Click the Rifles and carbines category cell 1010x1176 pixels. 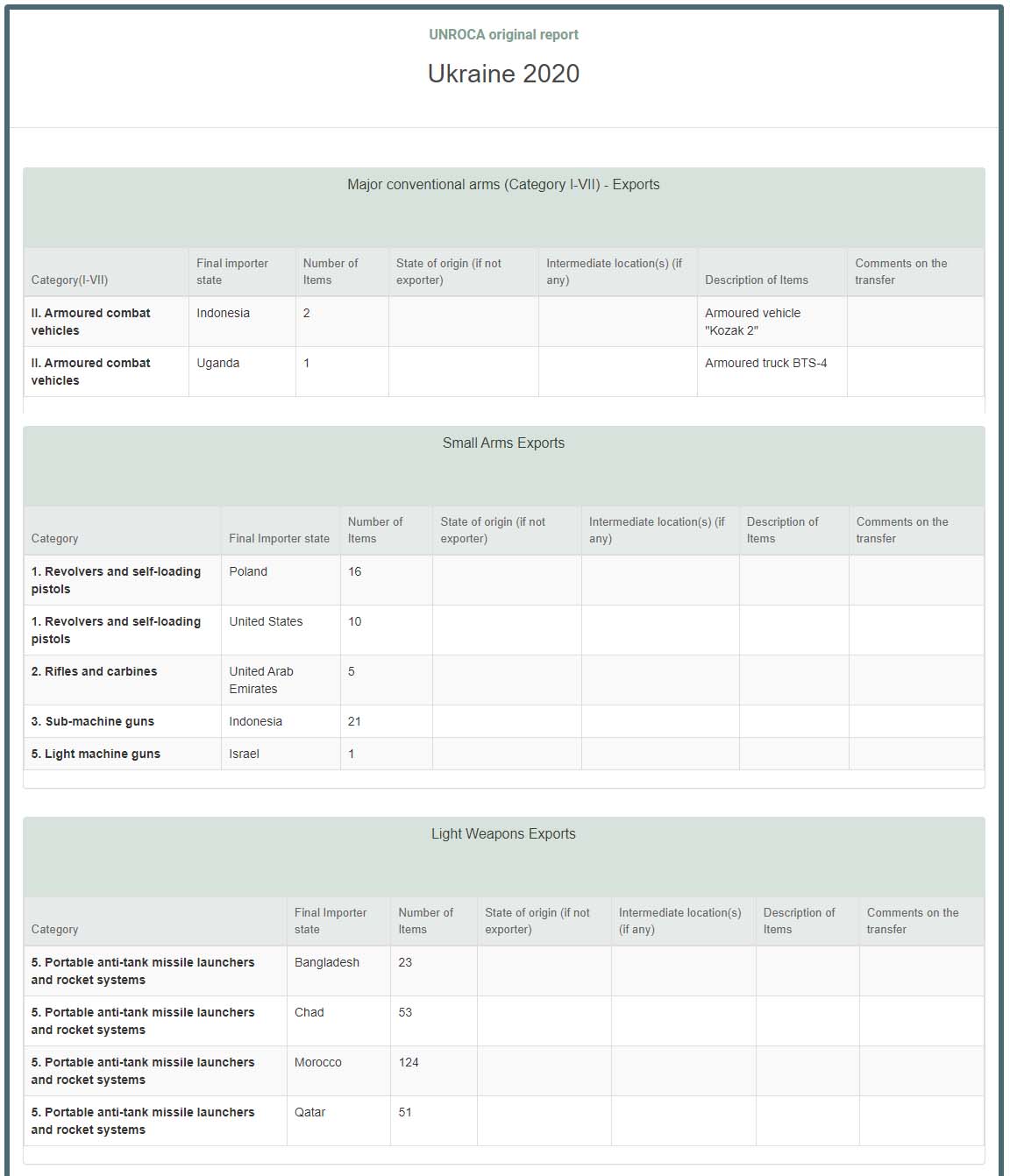point(95,672)
